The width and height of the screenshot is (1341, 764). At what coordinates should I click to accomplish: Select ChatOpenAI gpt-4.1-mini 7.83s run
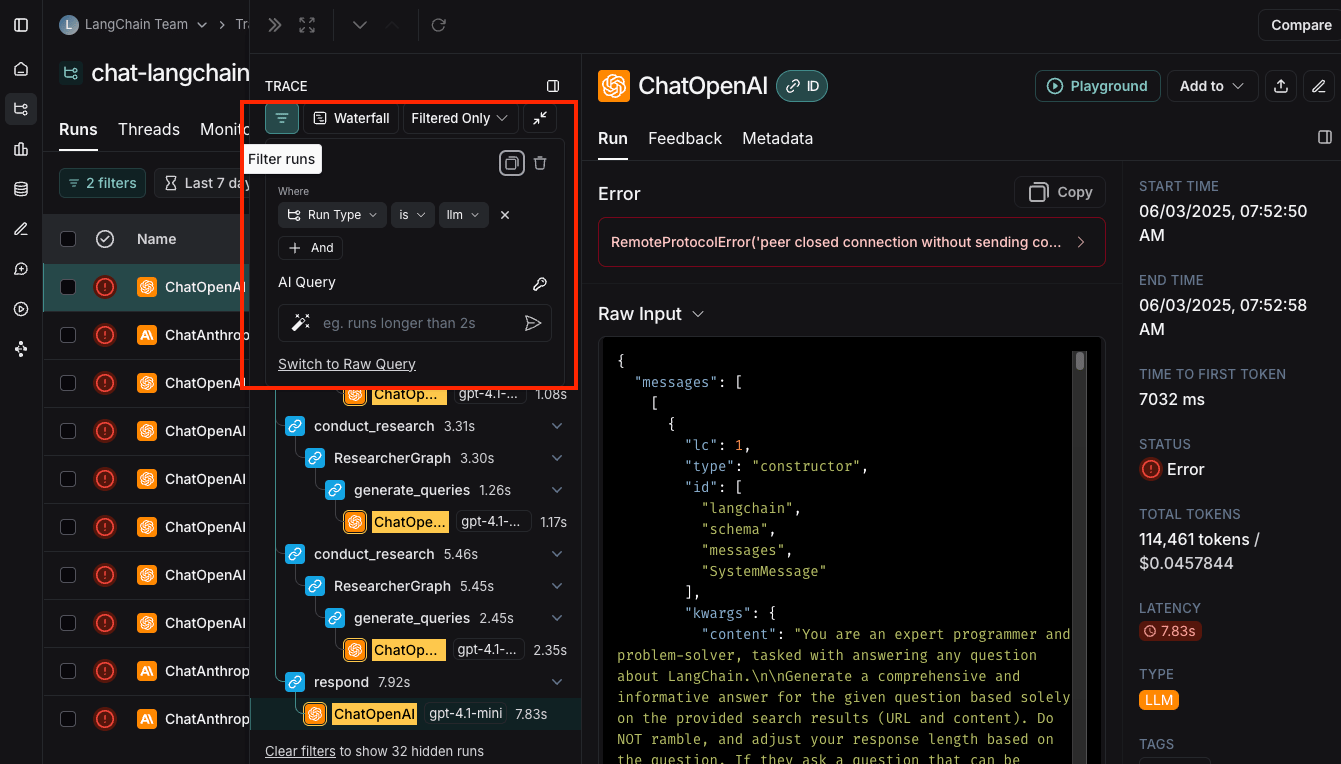(x=415, y=714)
